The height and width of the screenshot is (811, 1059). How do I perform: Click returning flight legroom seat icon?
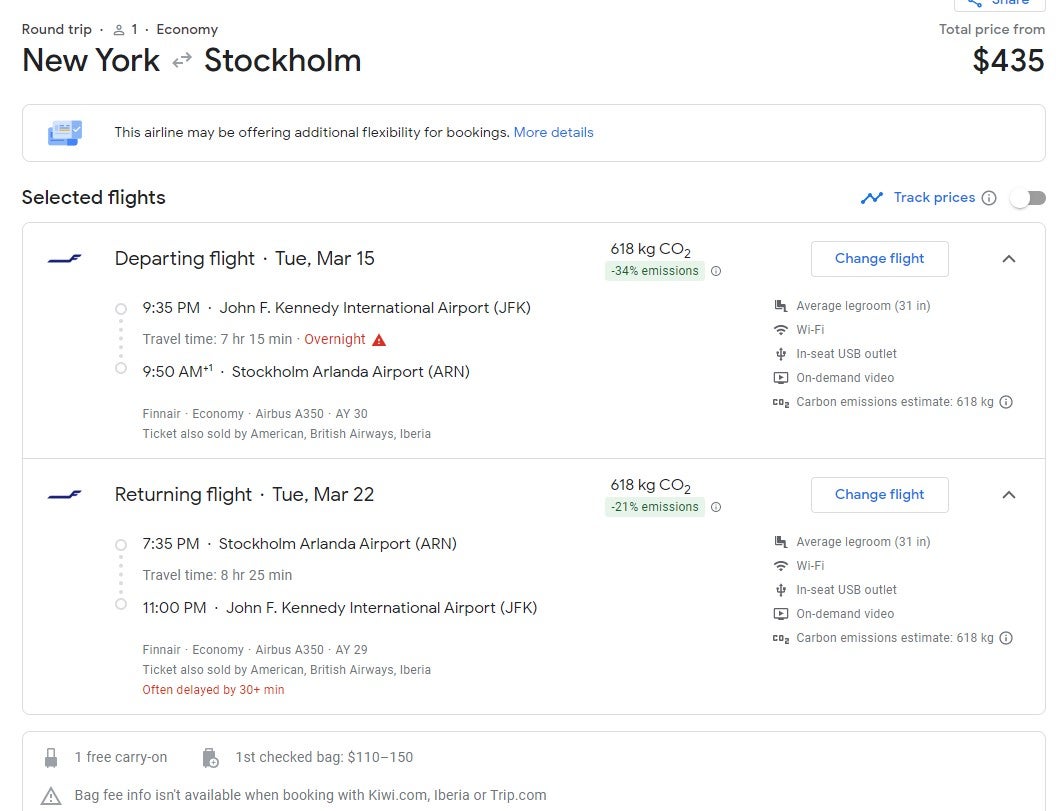coord(781,542)
